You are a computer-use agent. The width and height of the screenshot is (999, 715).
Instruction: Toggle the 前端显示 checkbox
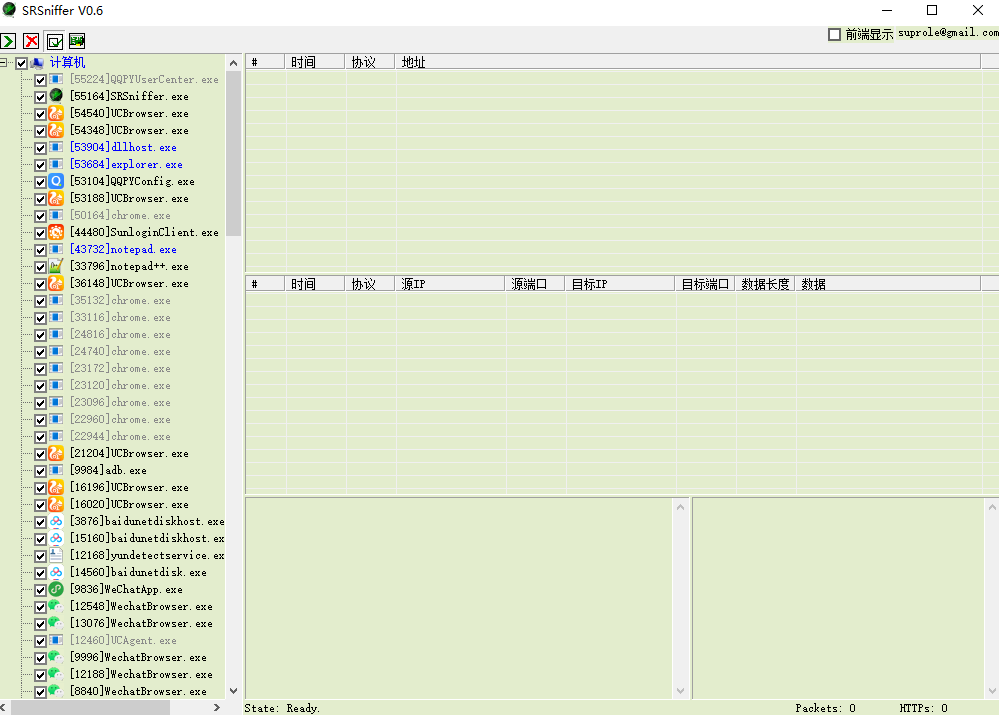pos(834,34)
